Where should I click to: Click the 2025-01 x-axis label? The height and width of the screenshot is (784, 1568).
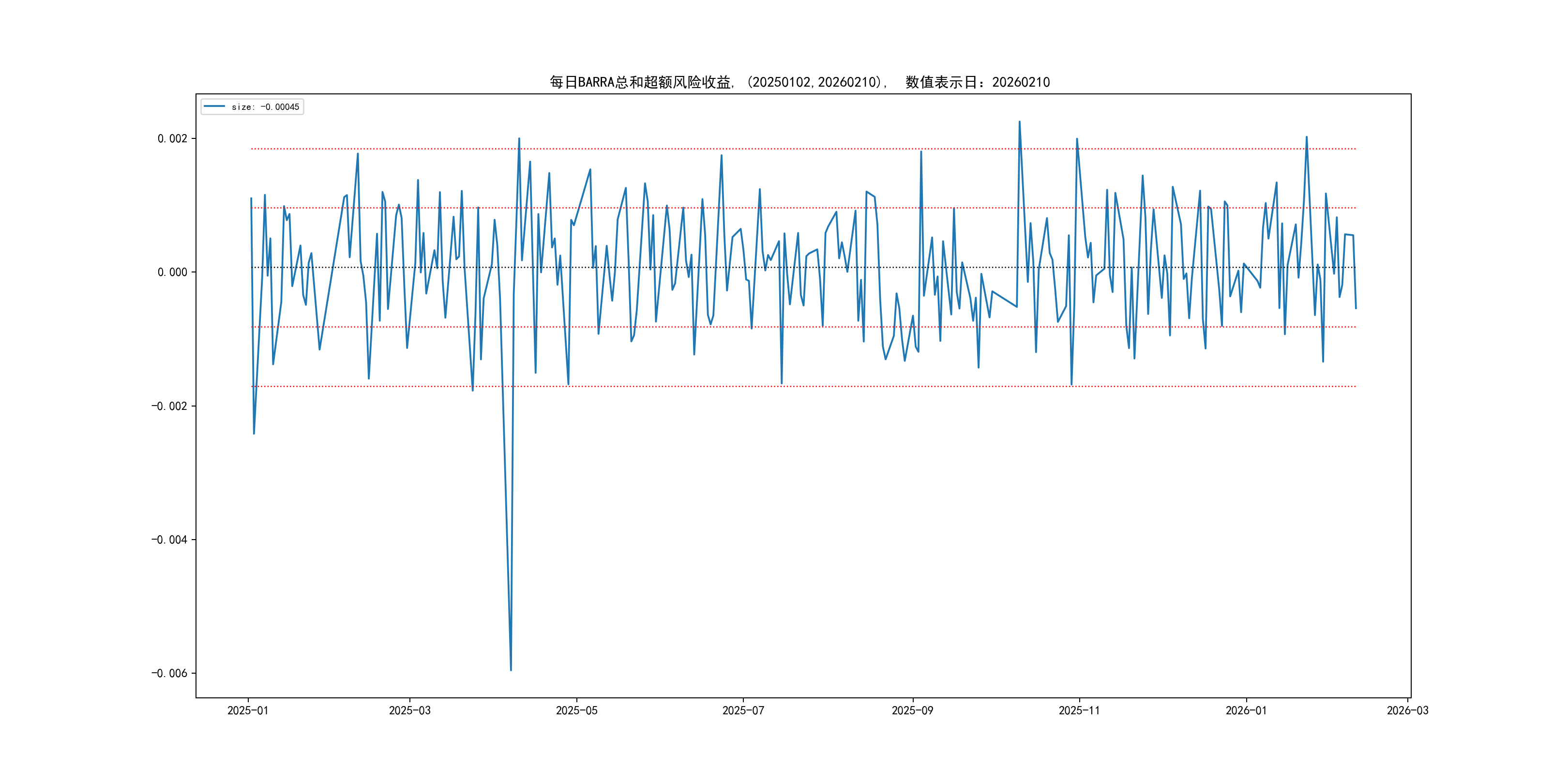click(x=248, y=710)
